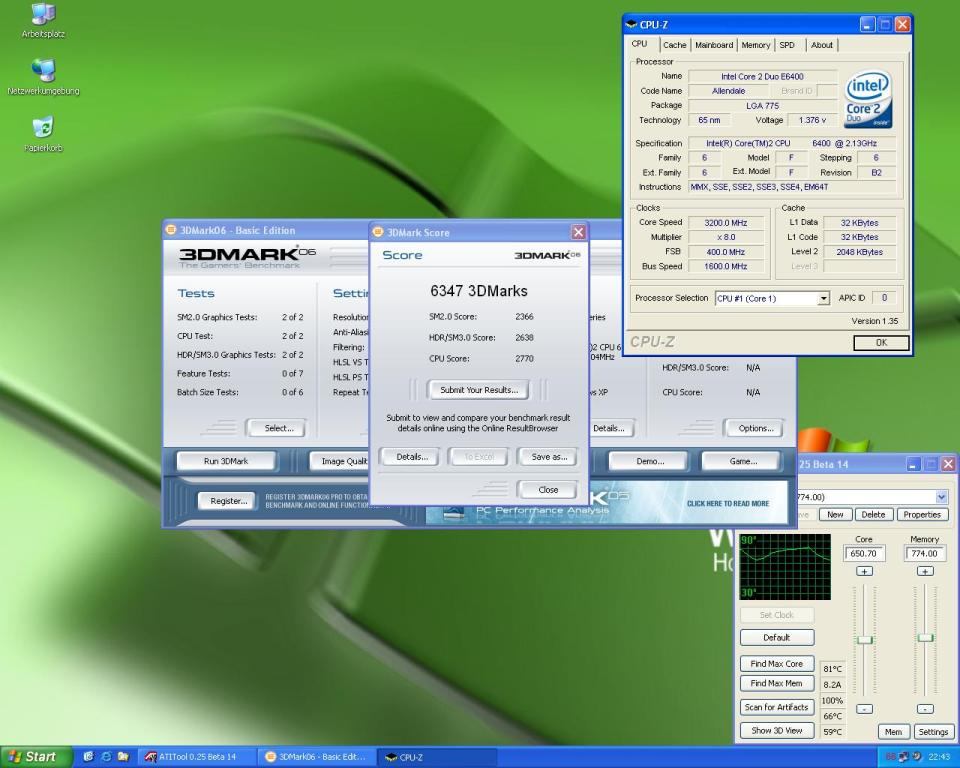Increase Memory clock with plus button
Viewport: 960px width, 768px height.
coord(924,571)
